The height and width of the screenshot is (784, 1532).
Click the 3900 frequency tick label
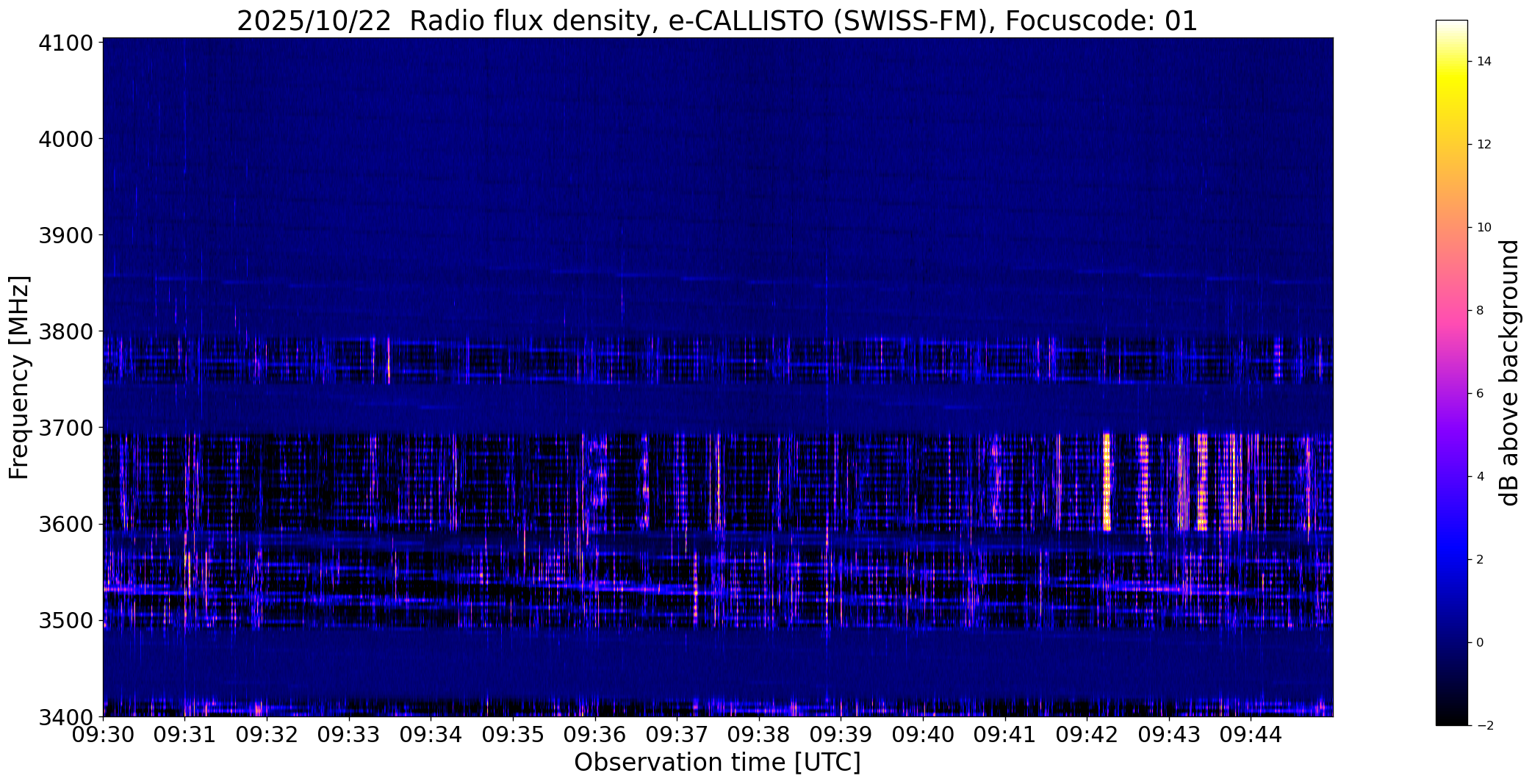[67, 235]
